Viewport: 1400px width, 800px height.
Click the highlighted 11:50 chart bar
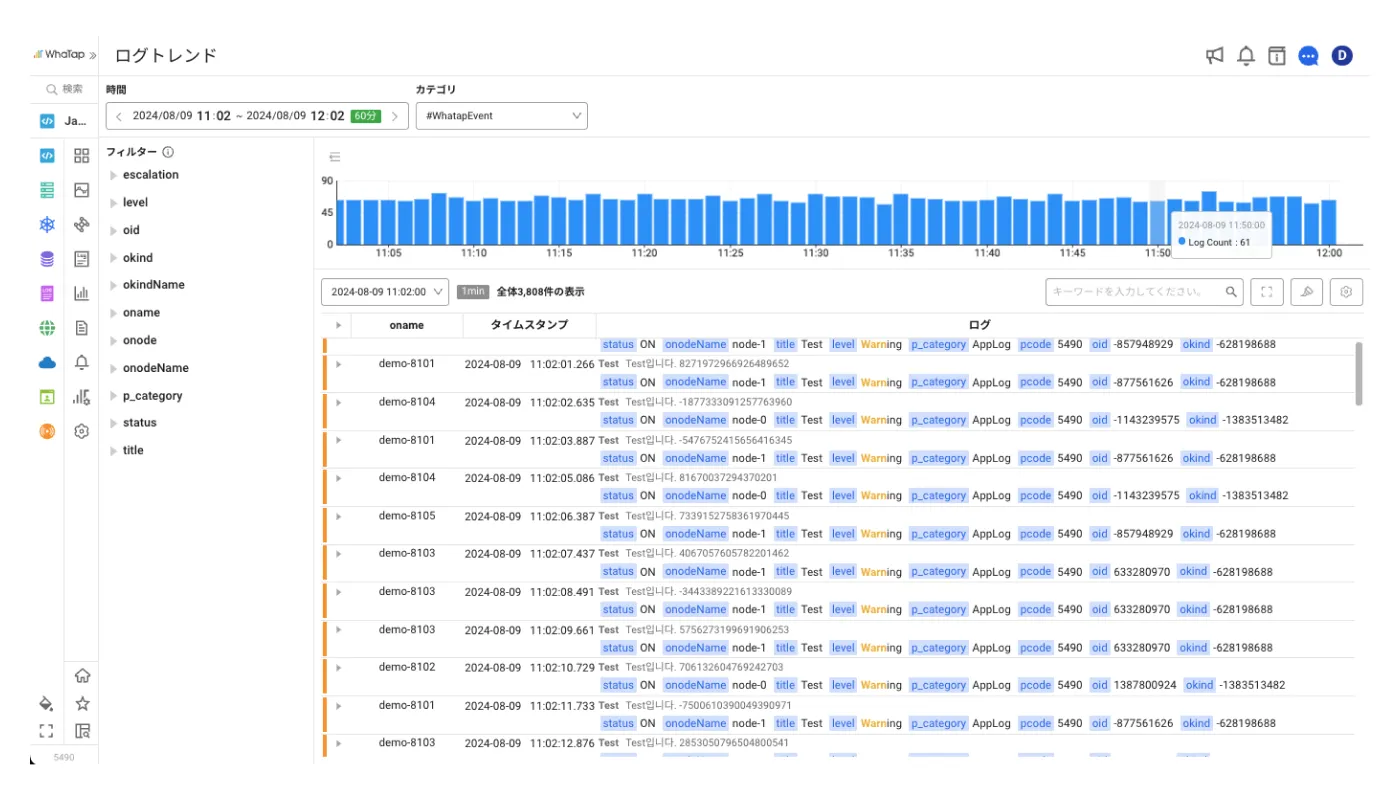point(1158,222)
